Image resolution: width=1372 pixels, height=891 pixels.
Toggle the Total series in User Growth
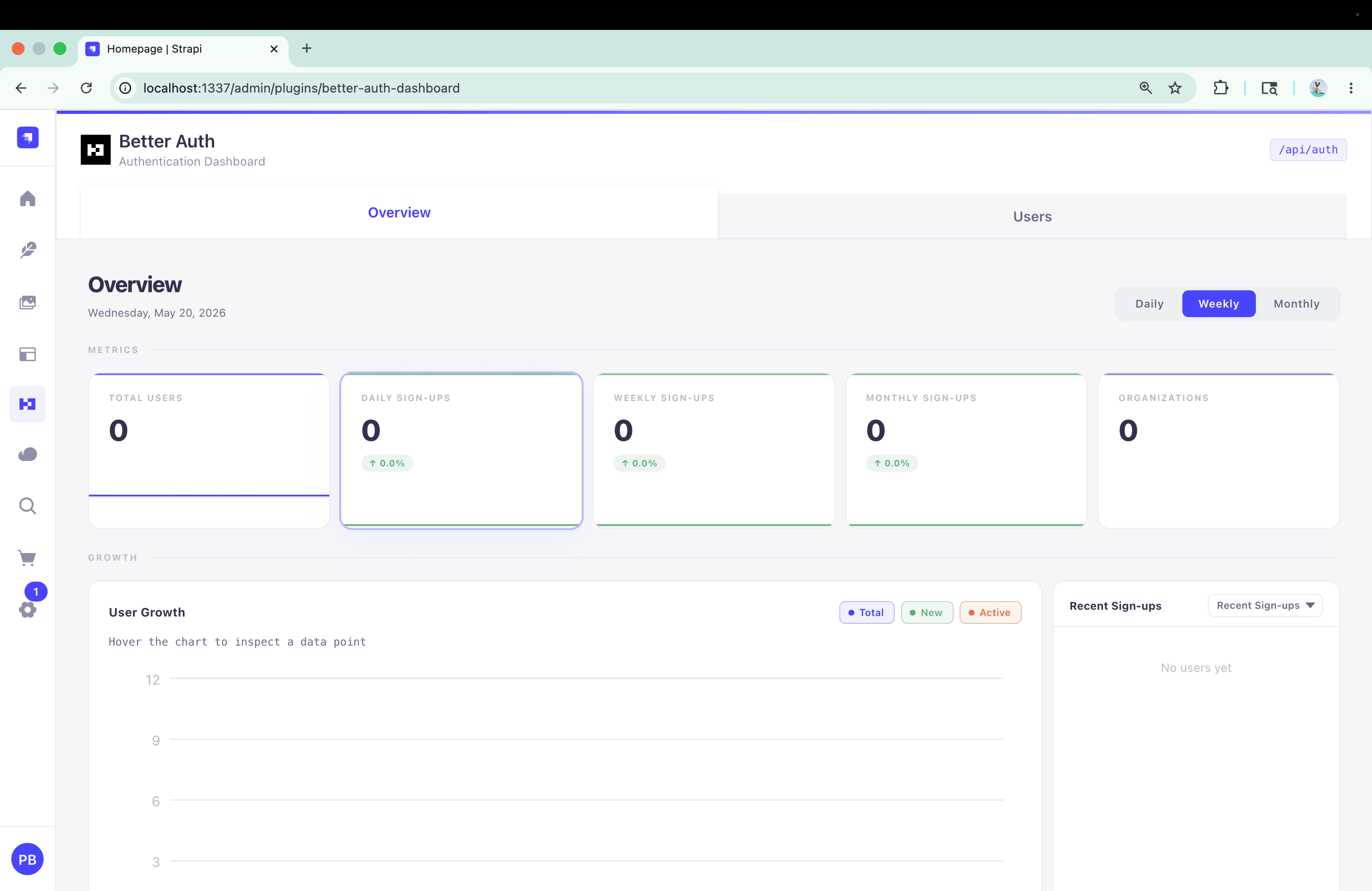(867, 612)
